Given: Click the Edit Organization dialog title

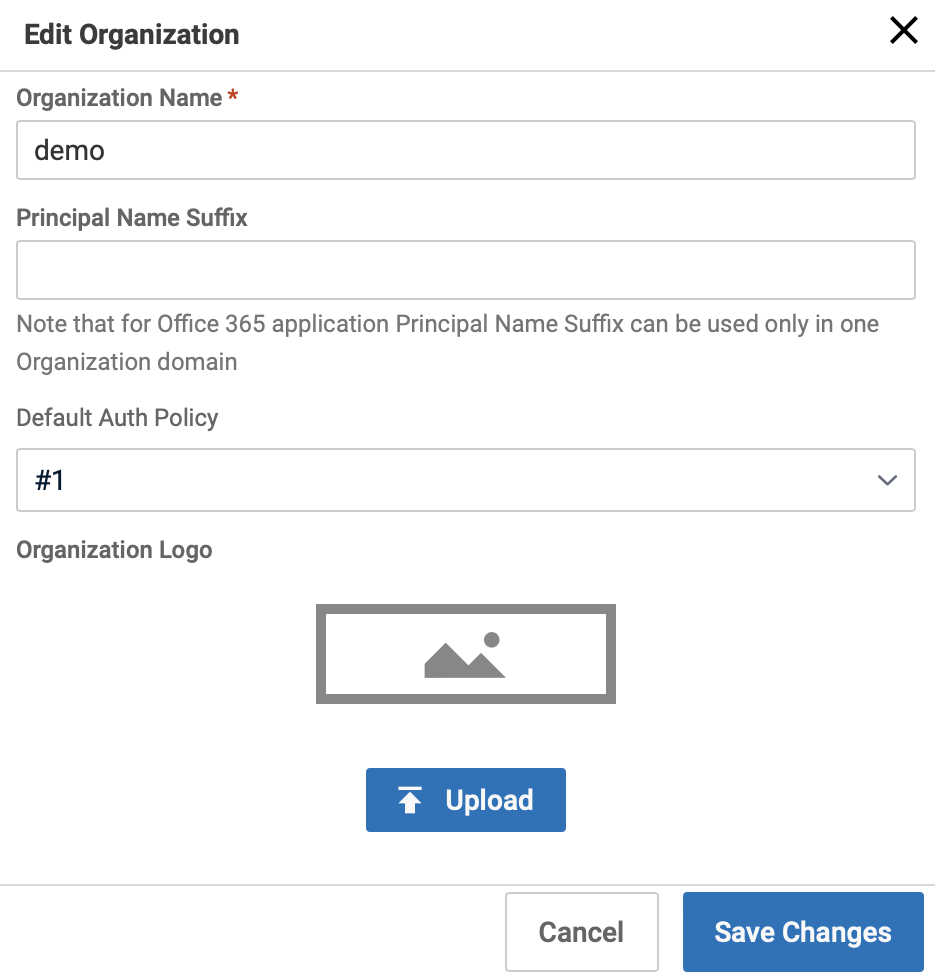Looking at the screenshot, I should [x=131, y=34].
